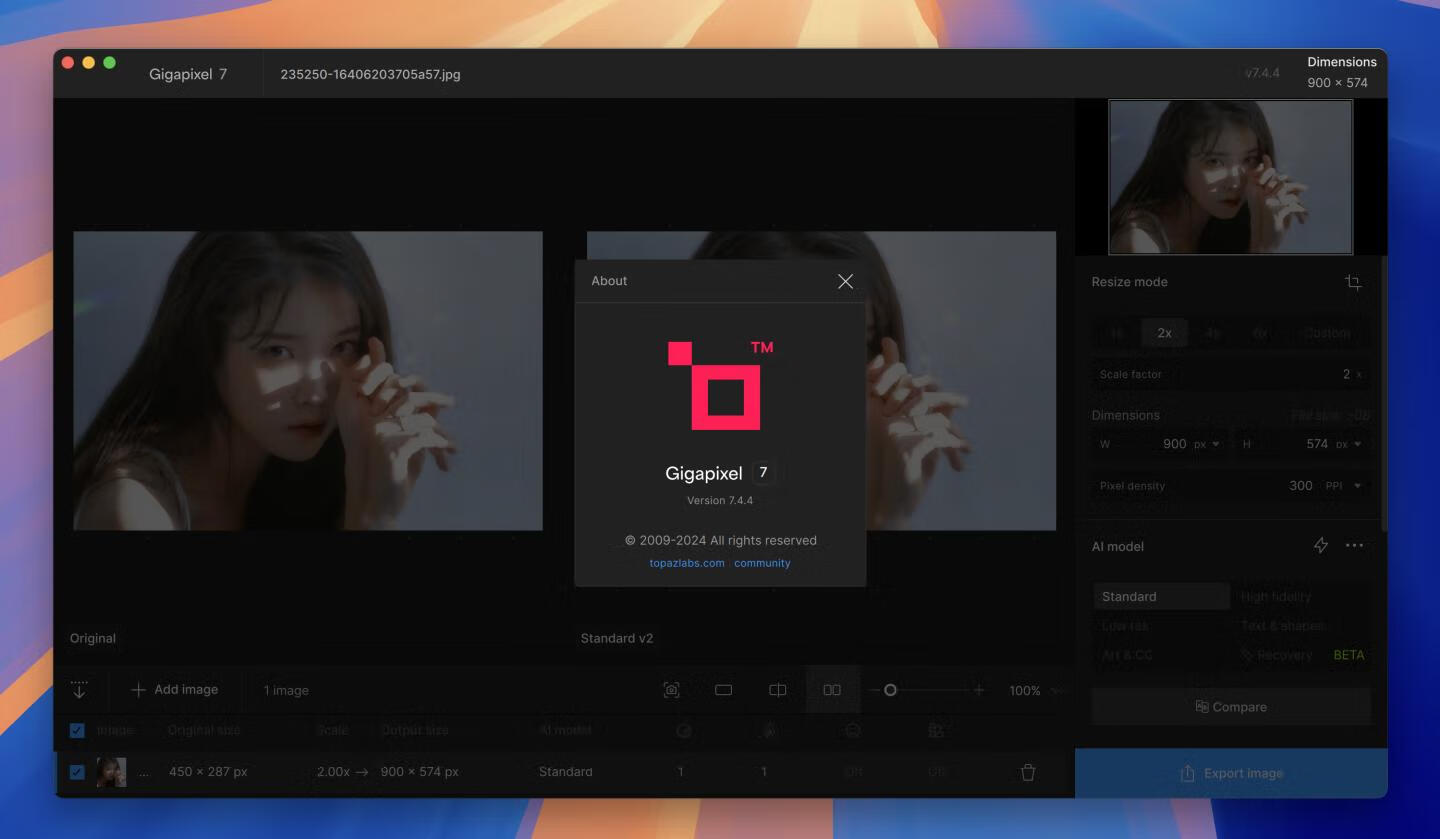Select the Text & shapes AI model
1440x839 pixels.
(x=1301, y=626)
